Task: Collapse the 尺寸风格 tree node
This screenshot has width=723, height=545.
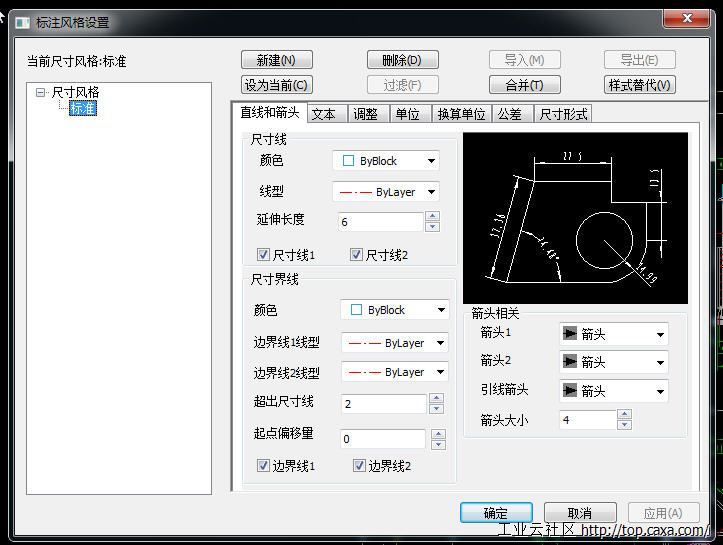Action: 41,92
